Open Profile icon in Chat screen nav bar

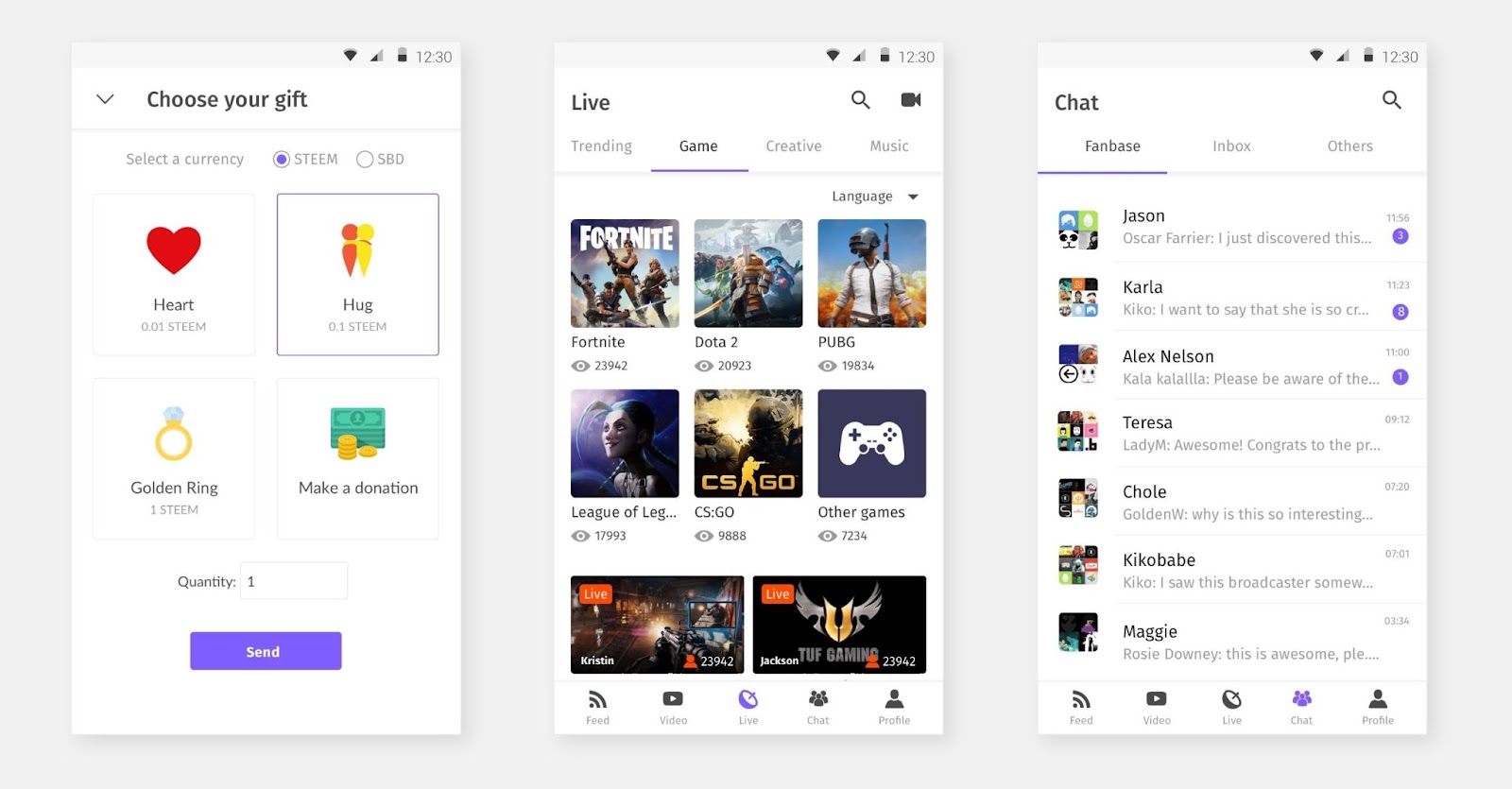tap(1378, 698)
